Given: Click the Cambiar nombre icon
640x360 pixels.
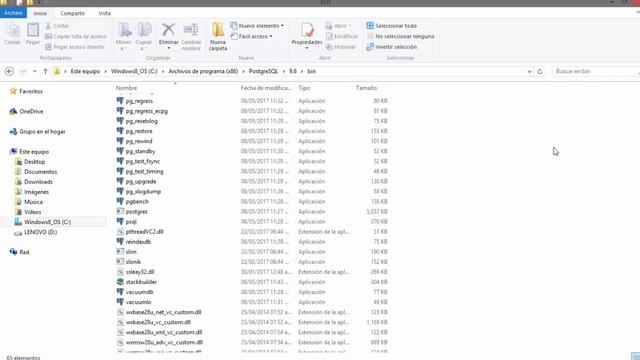Looking at the screenshot, I should [x=191, y=30].
